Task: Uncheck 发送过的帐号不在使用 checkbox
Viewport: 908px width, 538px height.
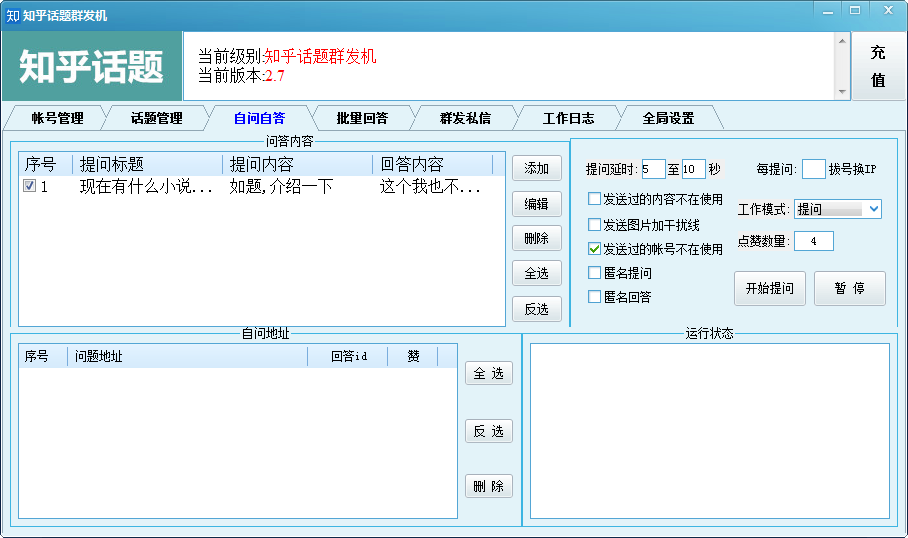Action: (x=594, y=249)
